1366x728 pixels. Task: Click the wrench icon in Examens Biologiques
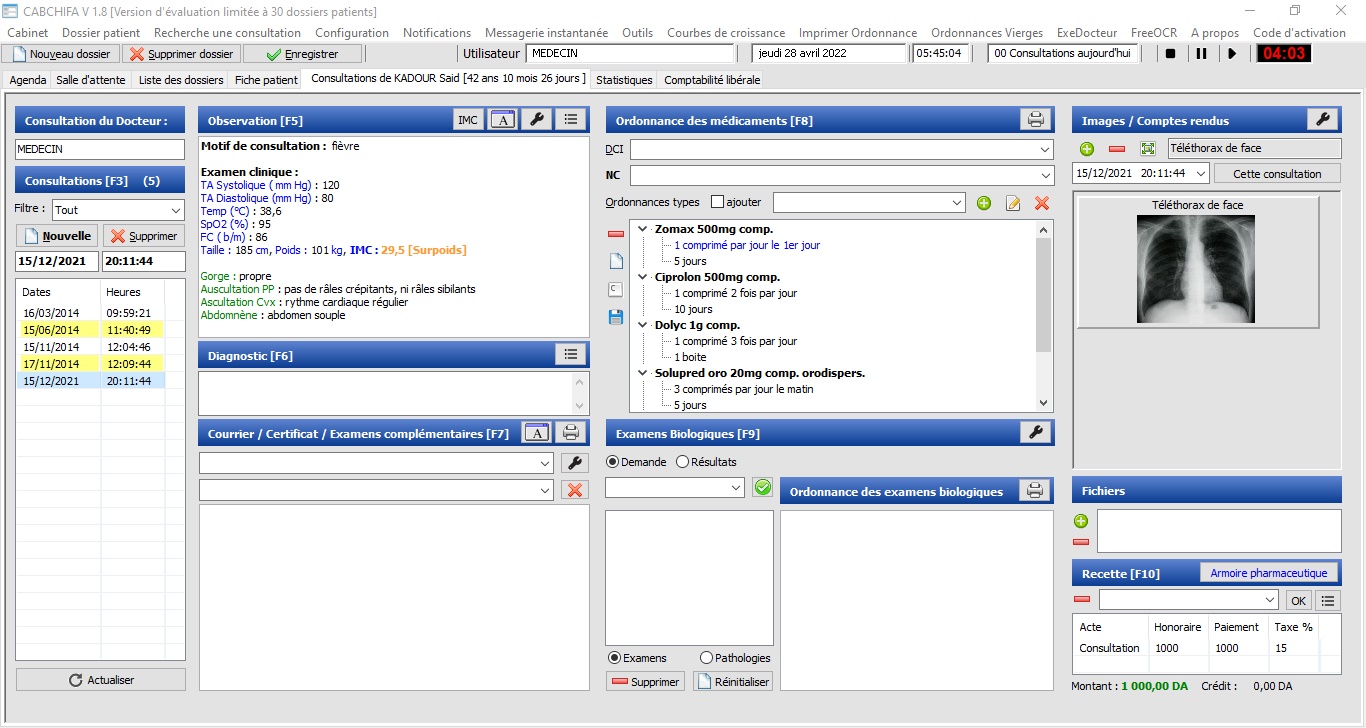[1036, 432]
